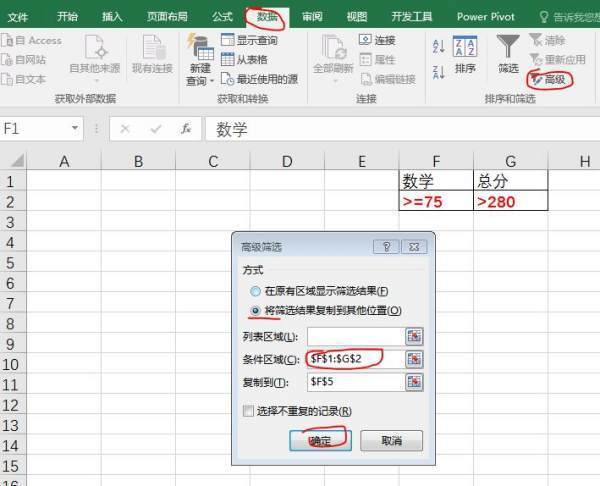600x486 pixels.
Task: Confirm formula entry checkmark
Action: (156, 129)
